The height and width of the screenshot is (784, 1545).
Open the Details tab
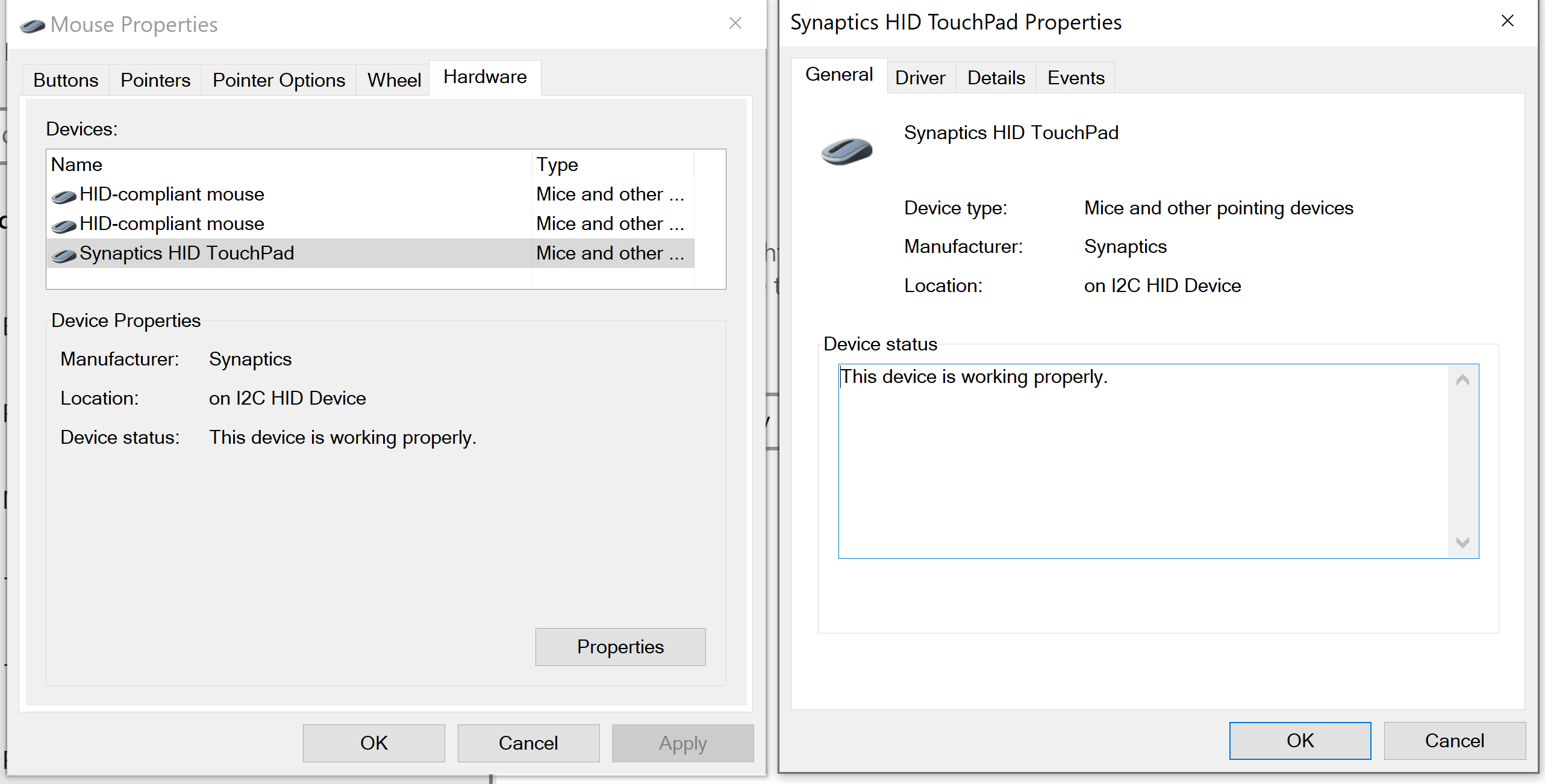click(x=995, y=77)
